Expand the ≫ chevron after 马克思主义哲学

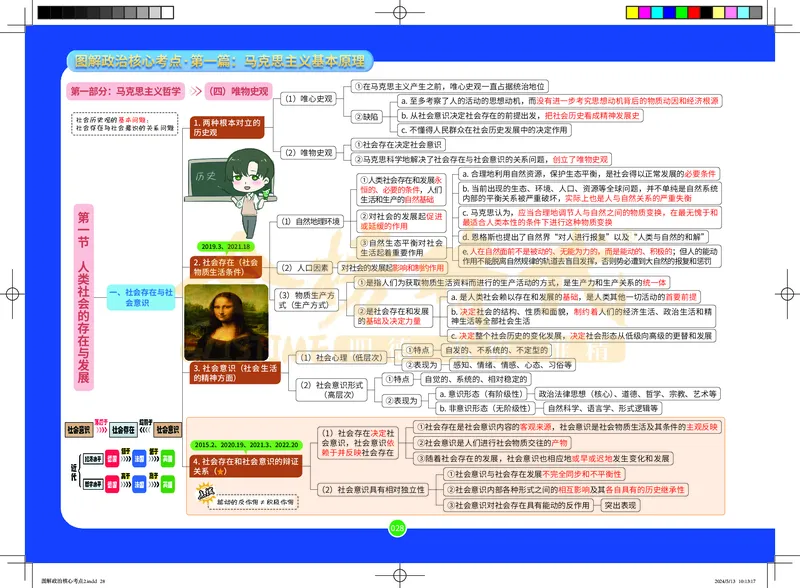coord(196,91)
